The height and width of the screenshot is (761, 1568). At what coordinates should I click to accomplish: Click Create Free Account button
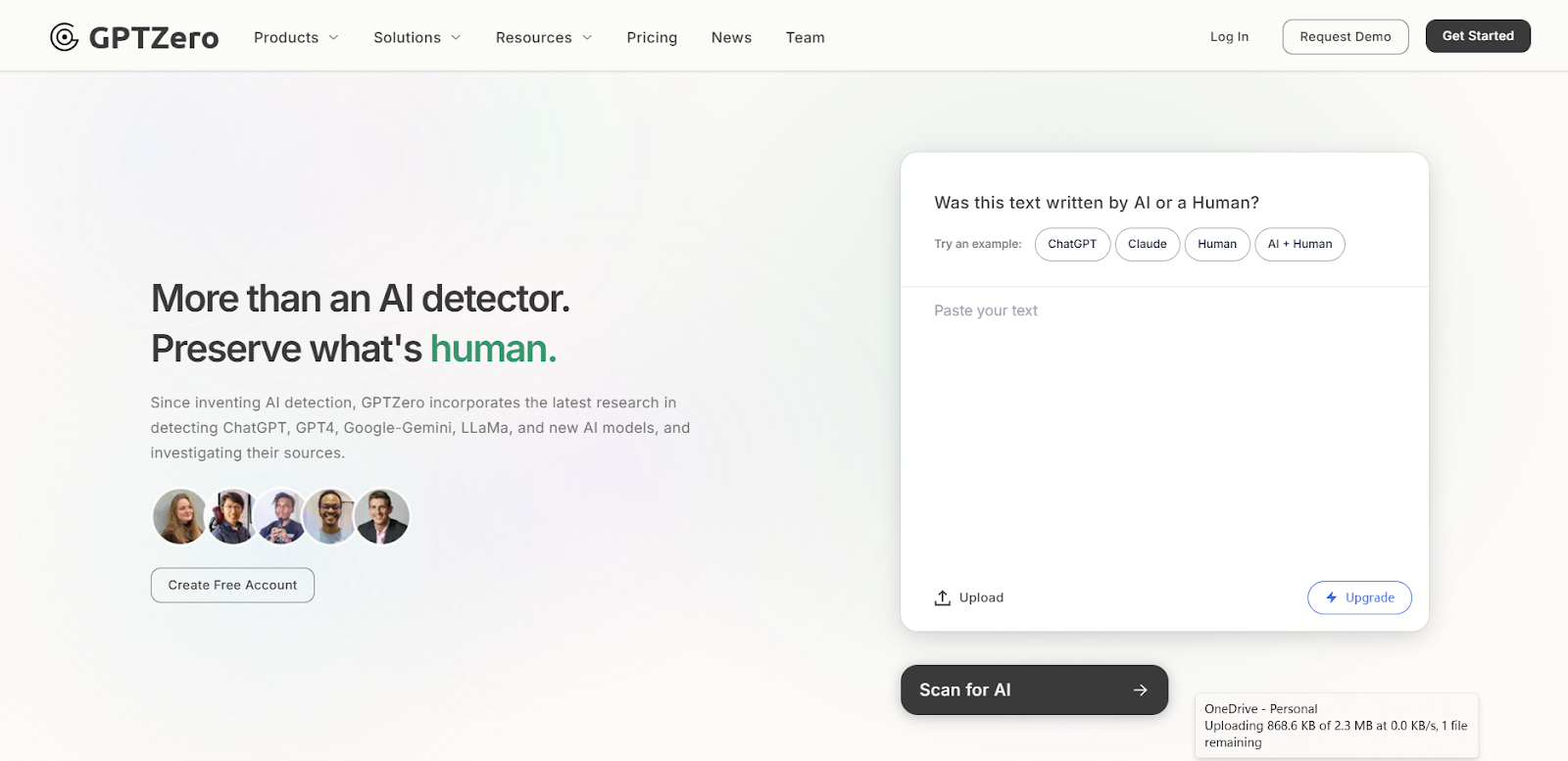tap(232, 585)
